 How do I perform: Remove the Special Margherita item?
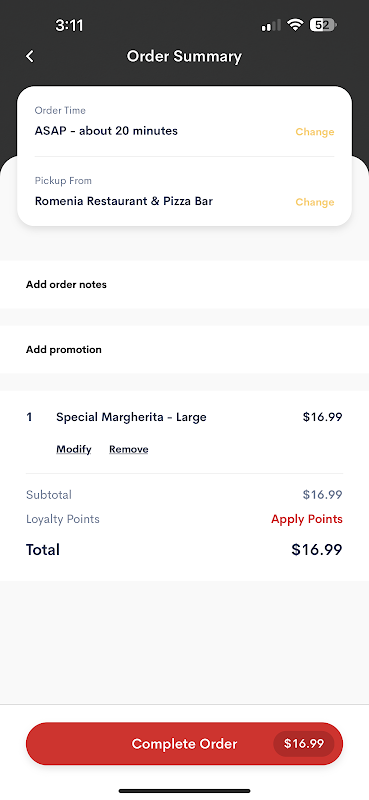(x=129, y=449)
